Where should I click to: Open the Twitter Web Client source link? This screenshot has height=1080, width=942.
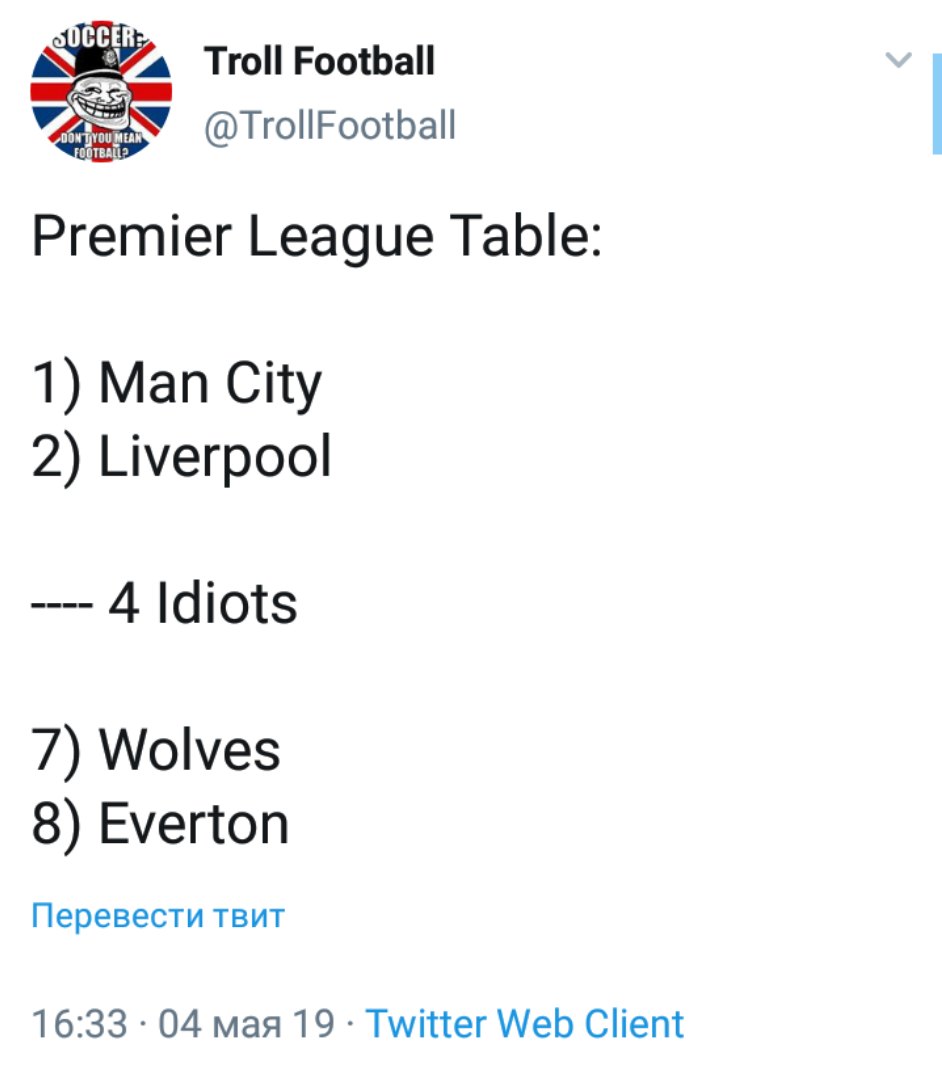(525, 1024)
